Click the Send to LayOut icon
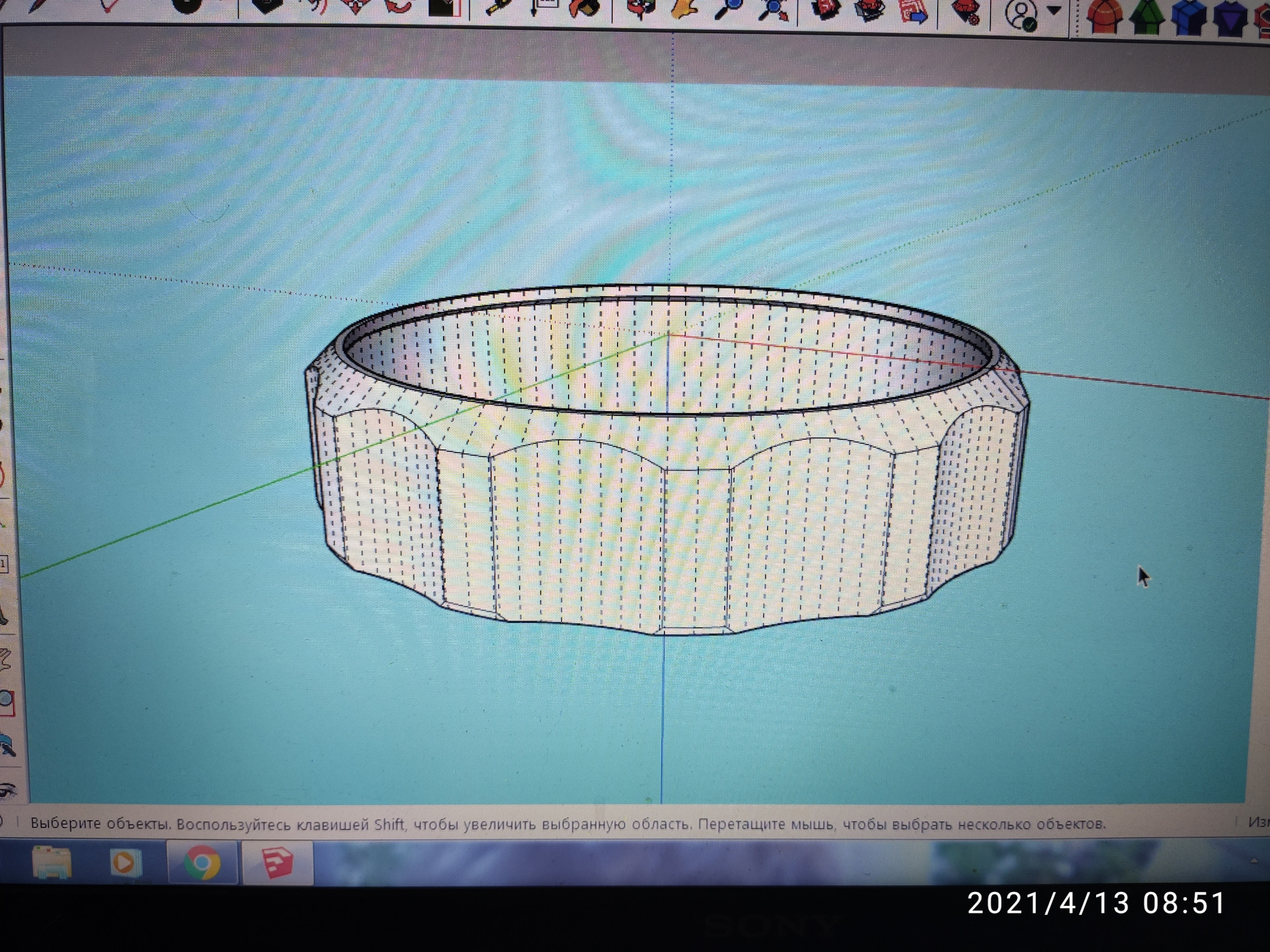Image resolution: width=1270 pixels, height=952 pixels. point(913,11)
